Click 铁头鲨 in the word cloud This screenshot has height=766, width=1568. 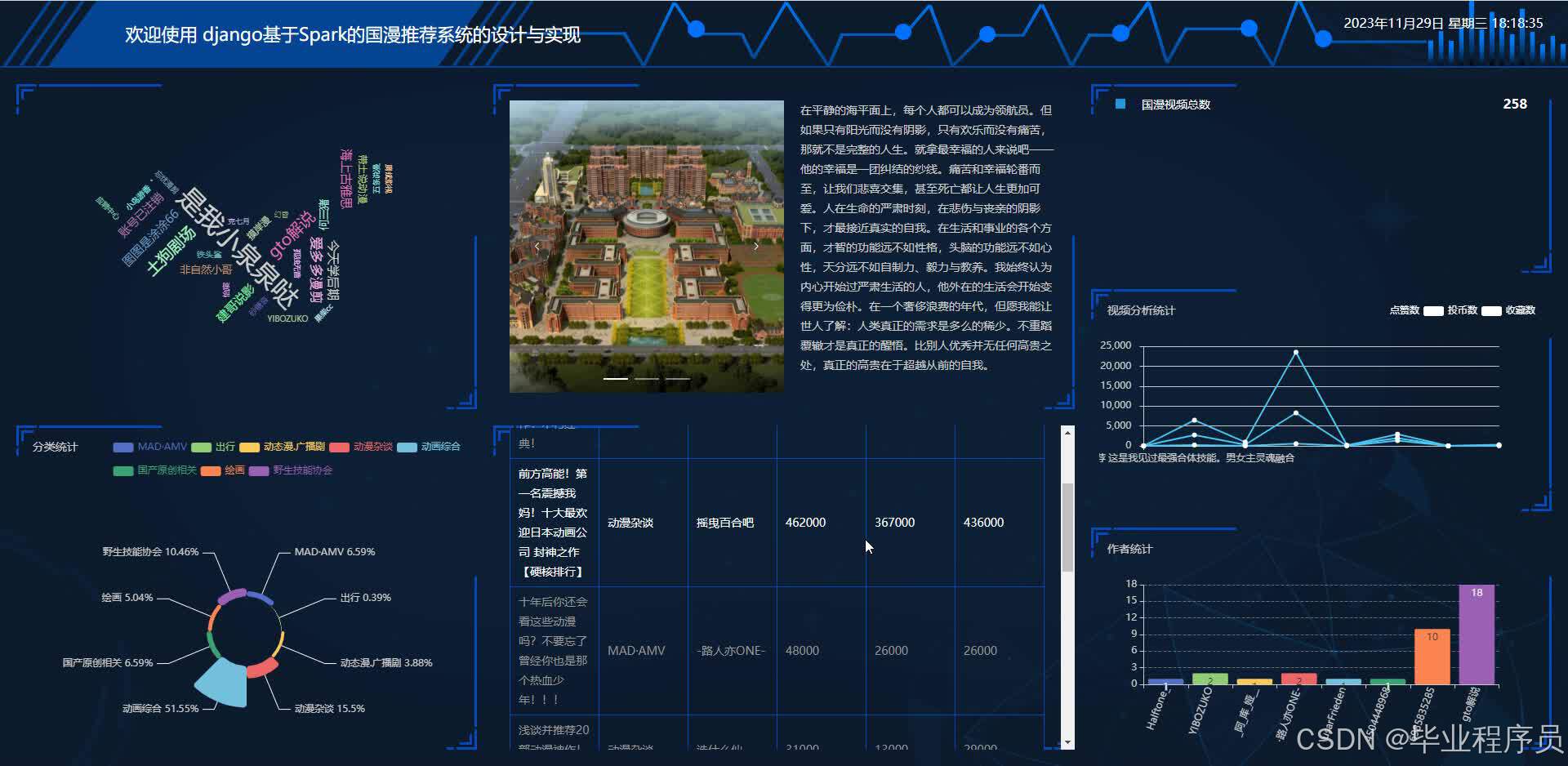[209, 254]
